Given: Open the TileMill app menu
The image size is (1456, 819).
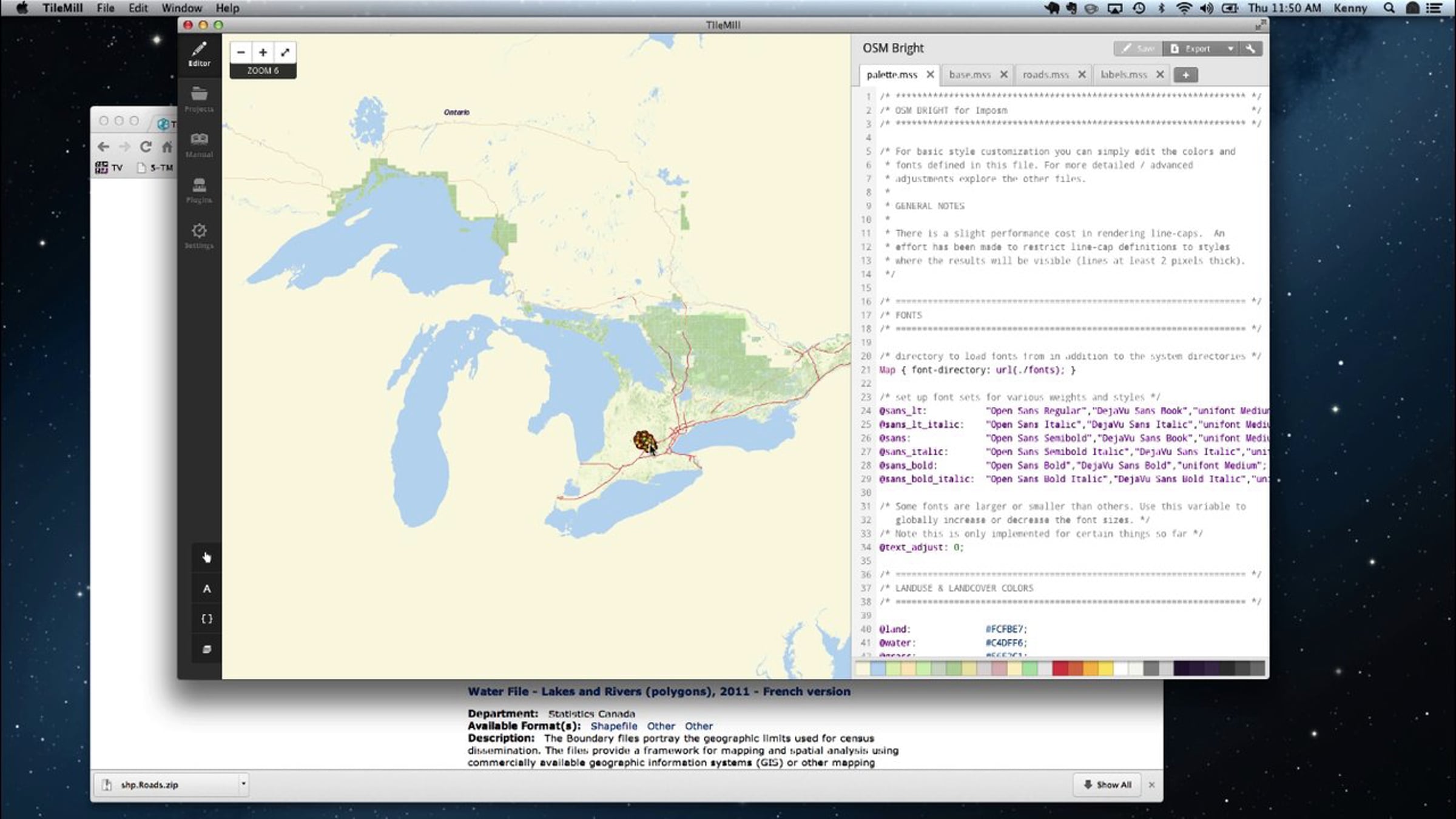Looking at the screenshot, I should click(62, 8).
